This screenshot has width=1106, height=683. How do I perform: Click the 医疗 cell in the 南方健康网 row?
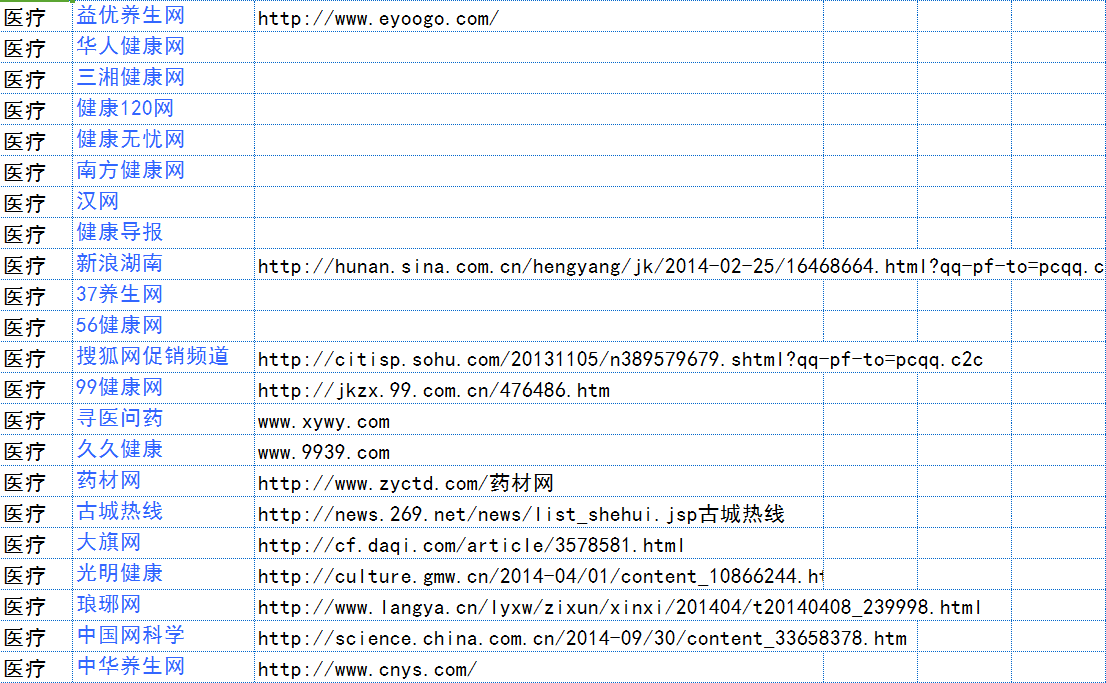[x=36, y=171]
